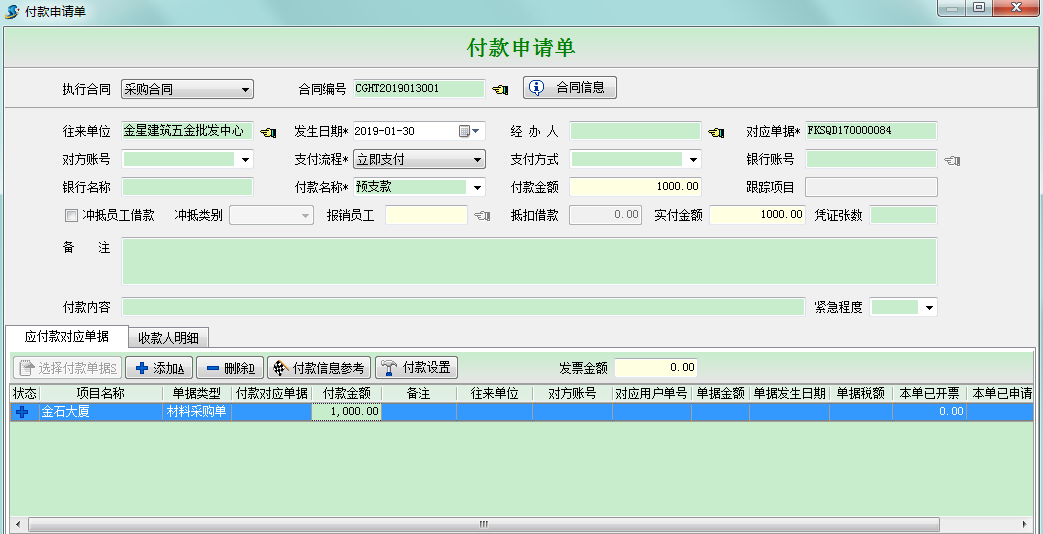This screenshot has height=534, width=1043.
Task: Open the disabled 冲抵类别 dropdown
Action: [271, 215]
